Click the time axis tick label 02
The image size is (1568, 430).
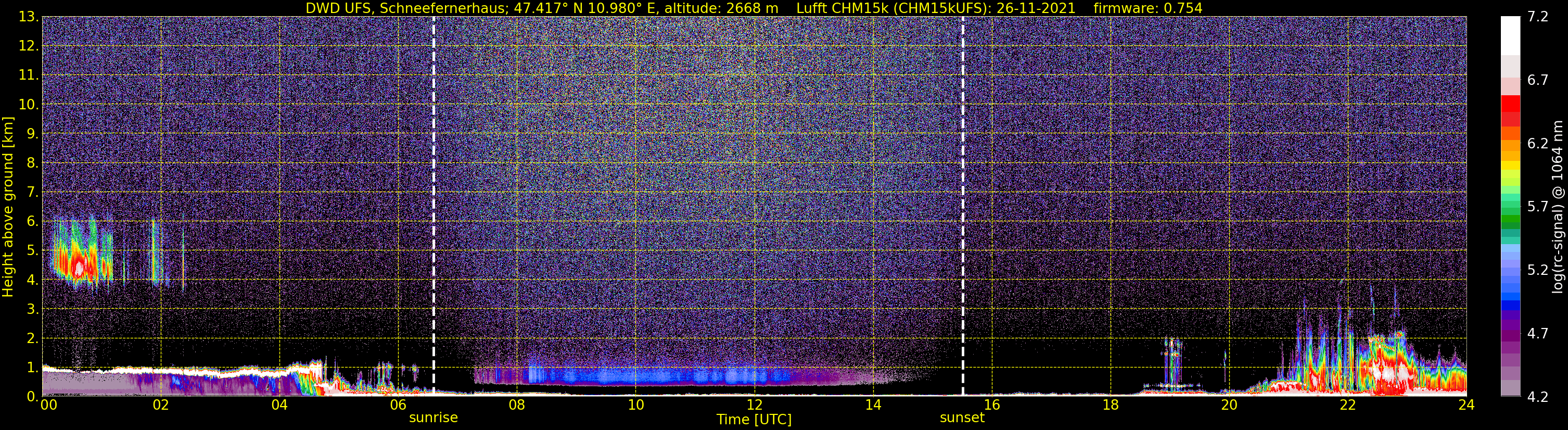pos(160,405)
